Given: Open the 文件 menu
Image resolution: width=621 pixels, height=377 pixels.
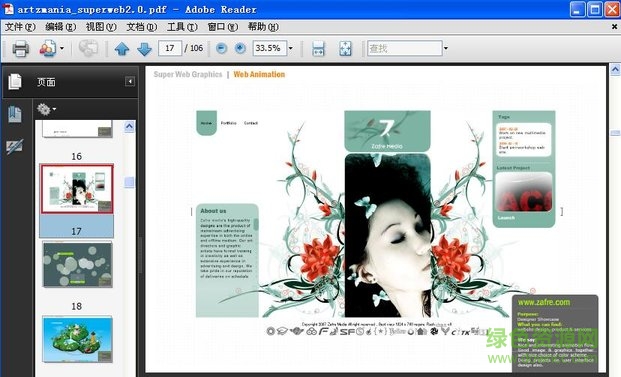Looking at the screenshot, I should pos(20,27).
